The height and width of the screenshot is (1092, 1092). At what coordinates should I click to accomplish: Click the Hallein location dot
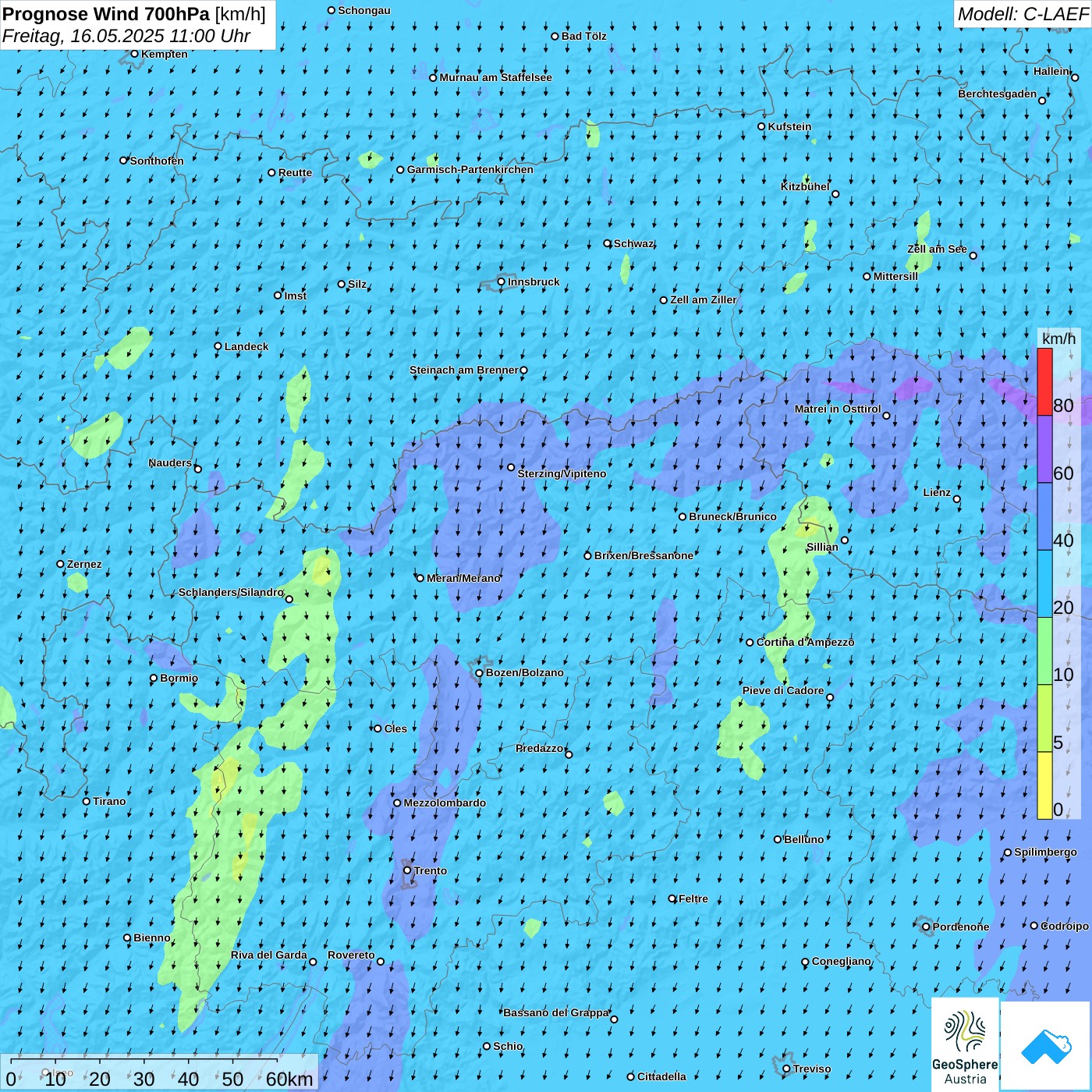coord(1075,77)
